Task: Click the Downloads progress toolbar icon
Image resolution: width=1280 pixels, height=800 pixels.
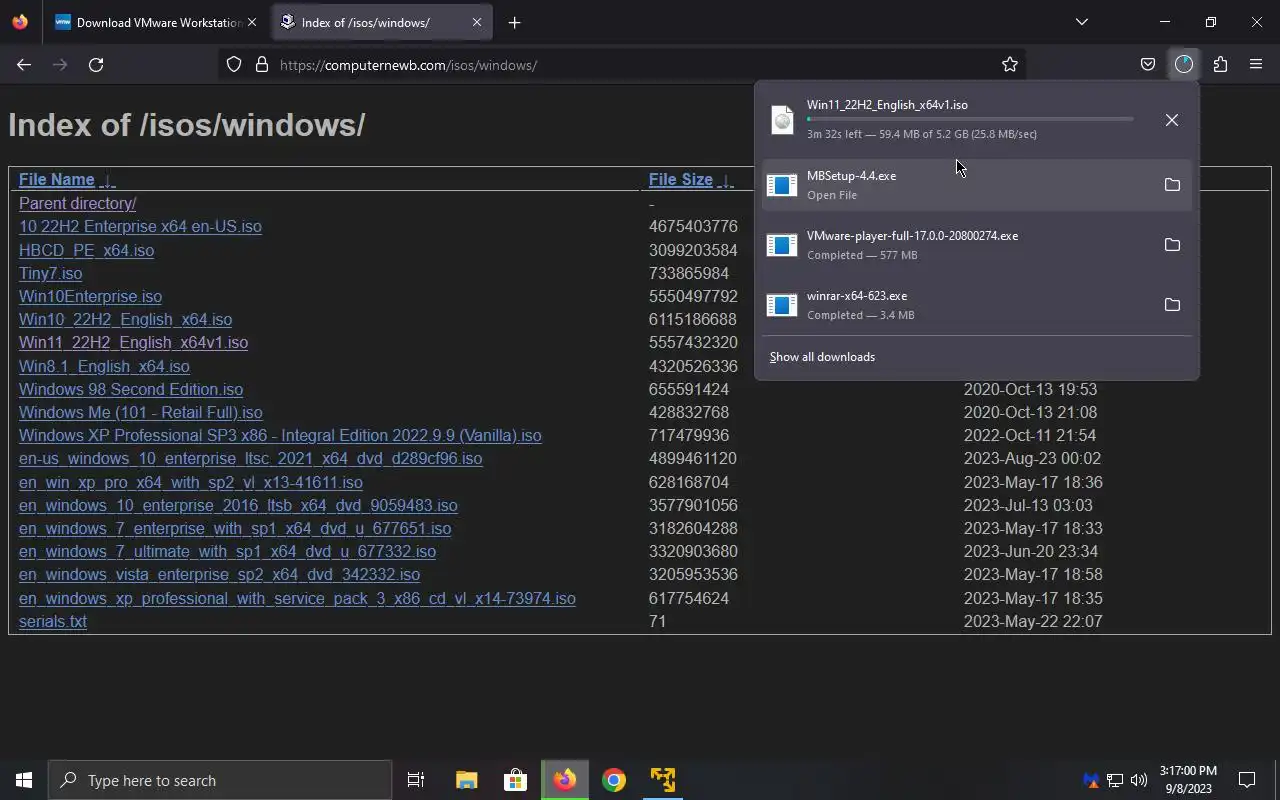Action: pos(1184,65)
